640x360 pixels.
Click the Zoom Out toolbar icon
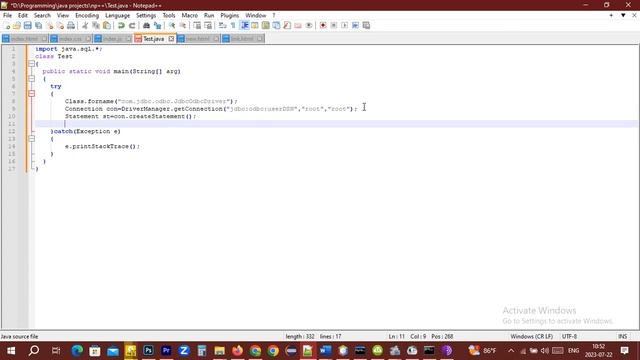point(183,25)
